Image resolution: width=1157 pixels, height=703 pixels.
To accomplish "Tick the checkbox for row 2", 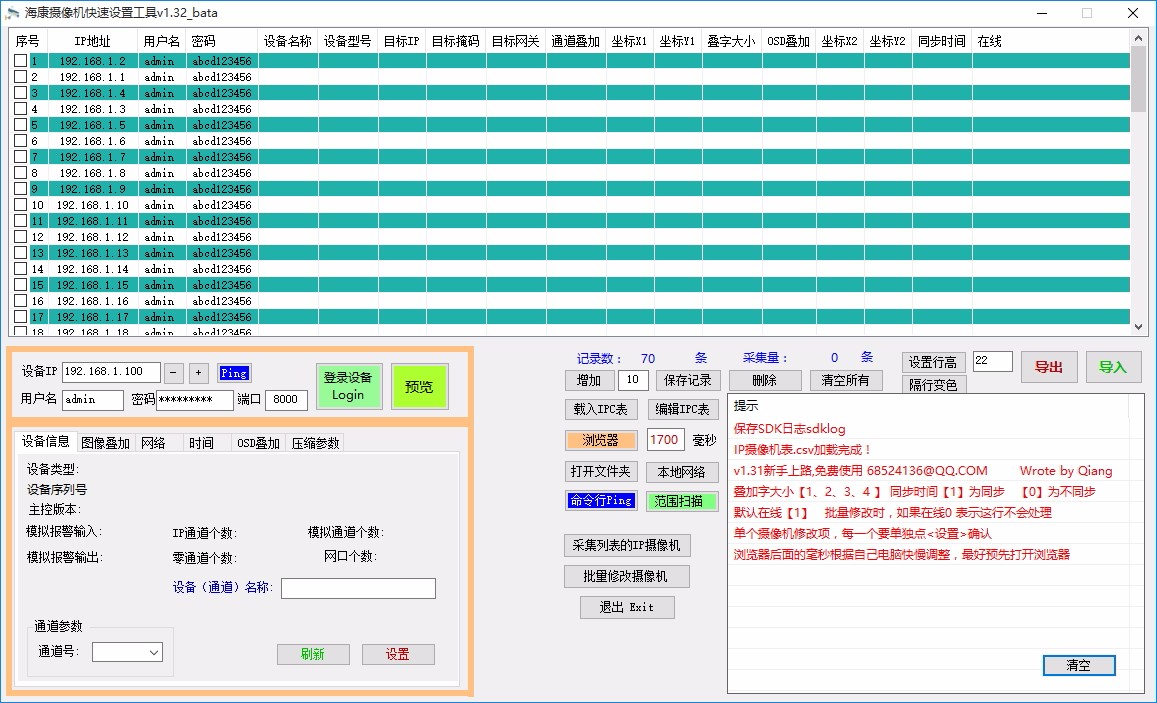I will (21, 77).
